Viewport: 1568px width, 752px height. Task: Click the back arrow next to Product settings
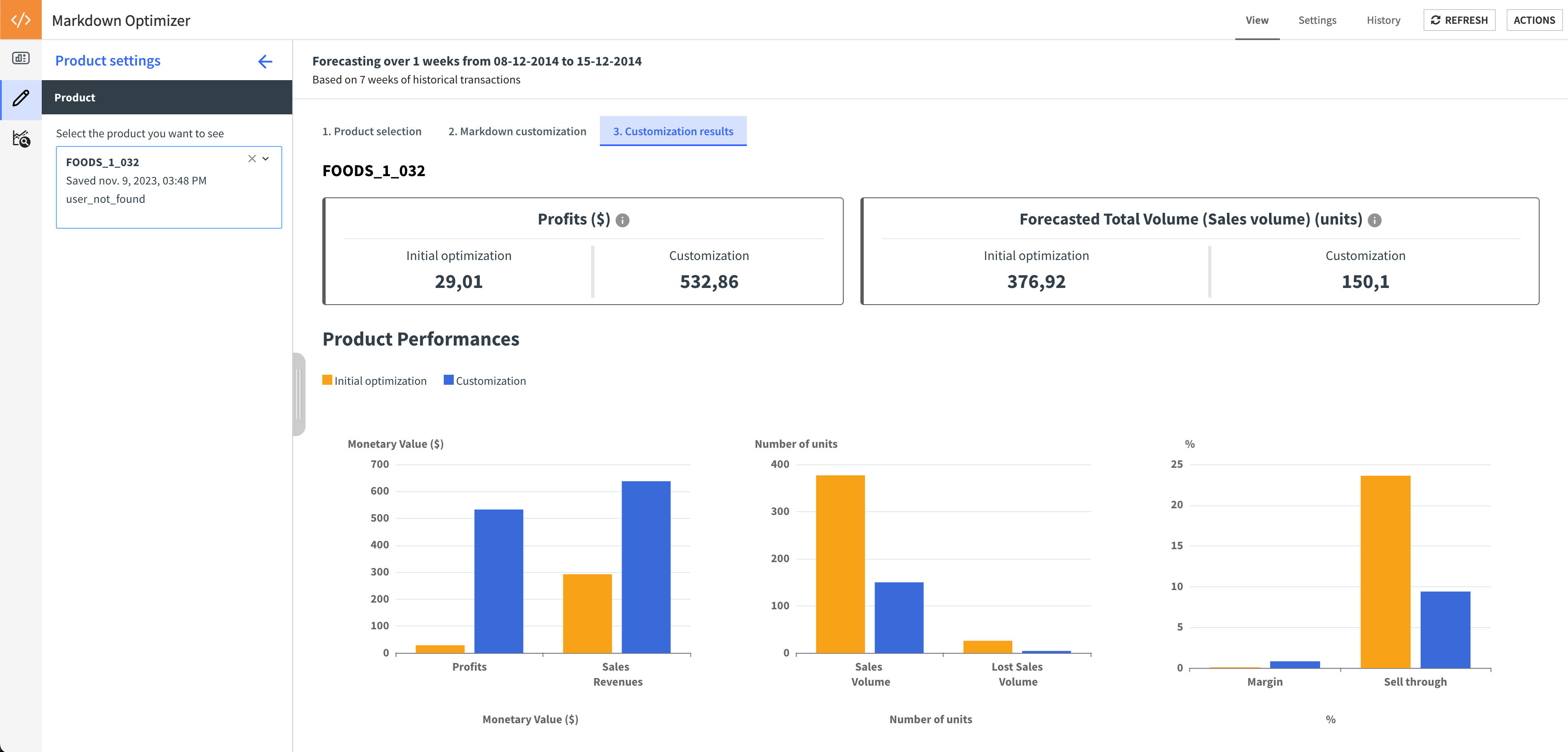point(265,61)
